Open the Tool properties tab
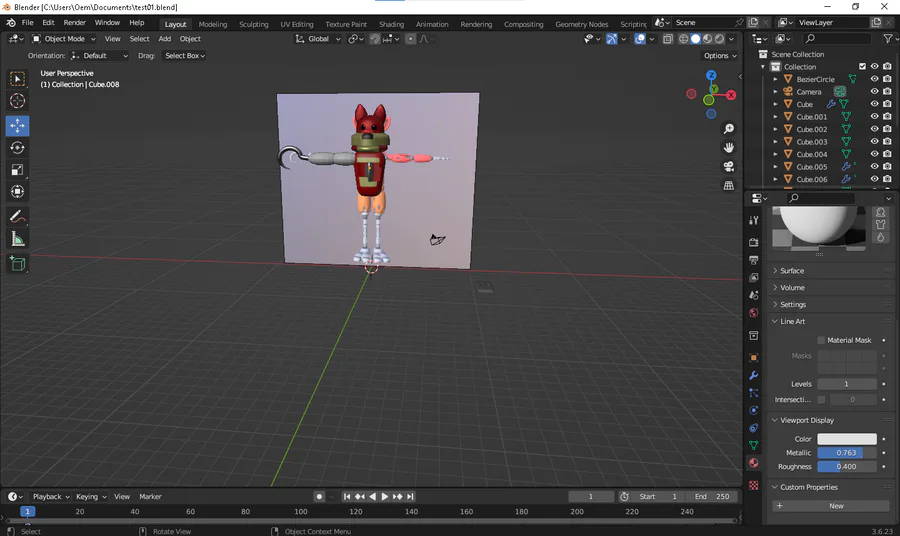 [754, 220]
